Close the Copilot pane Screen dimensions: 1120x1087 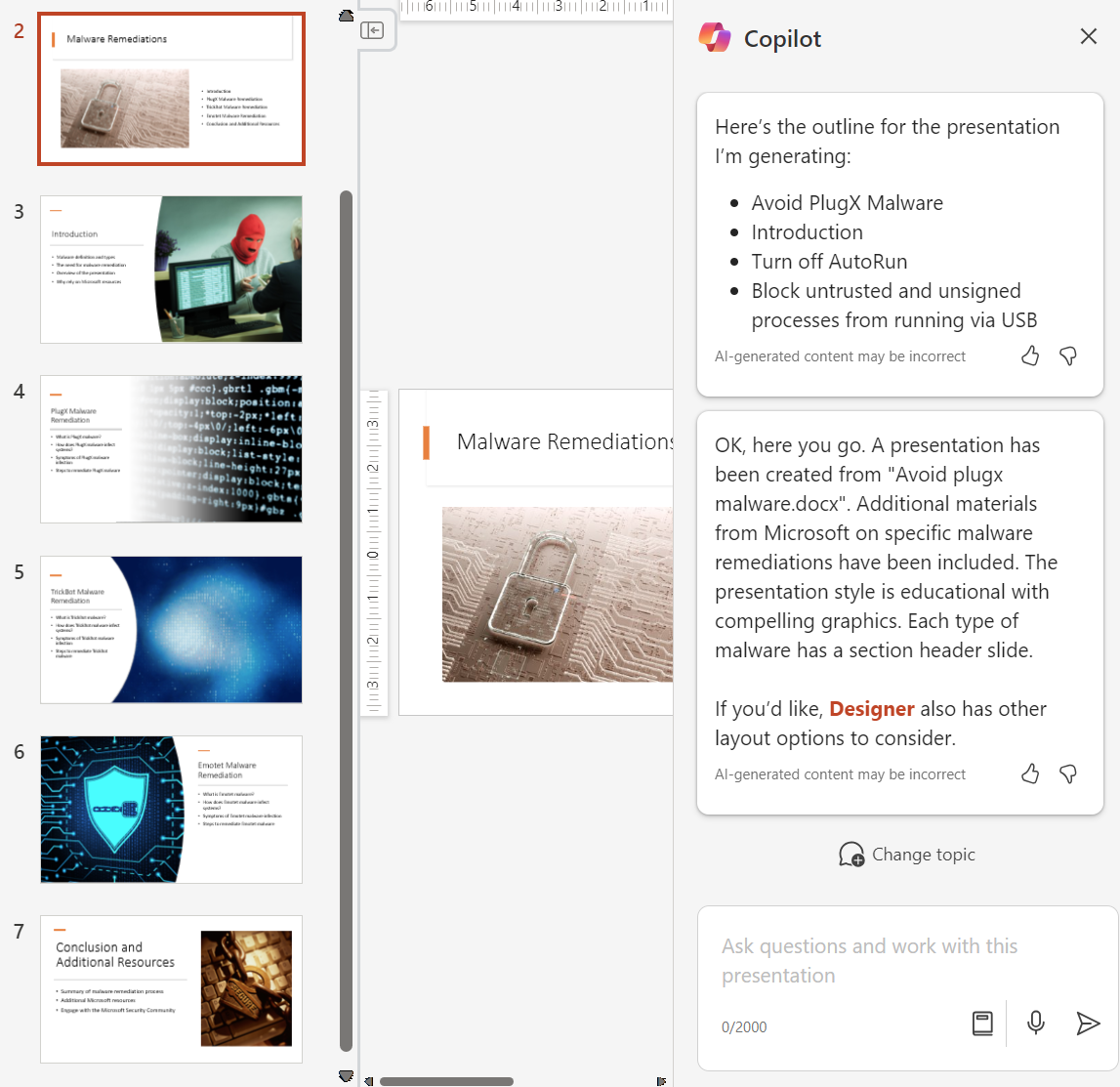pyautogui.click(x=1088, y=36)
